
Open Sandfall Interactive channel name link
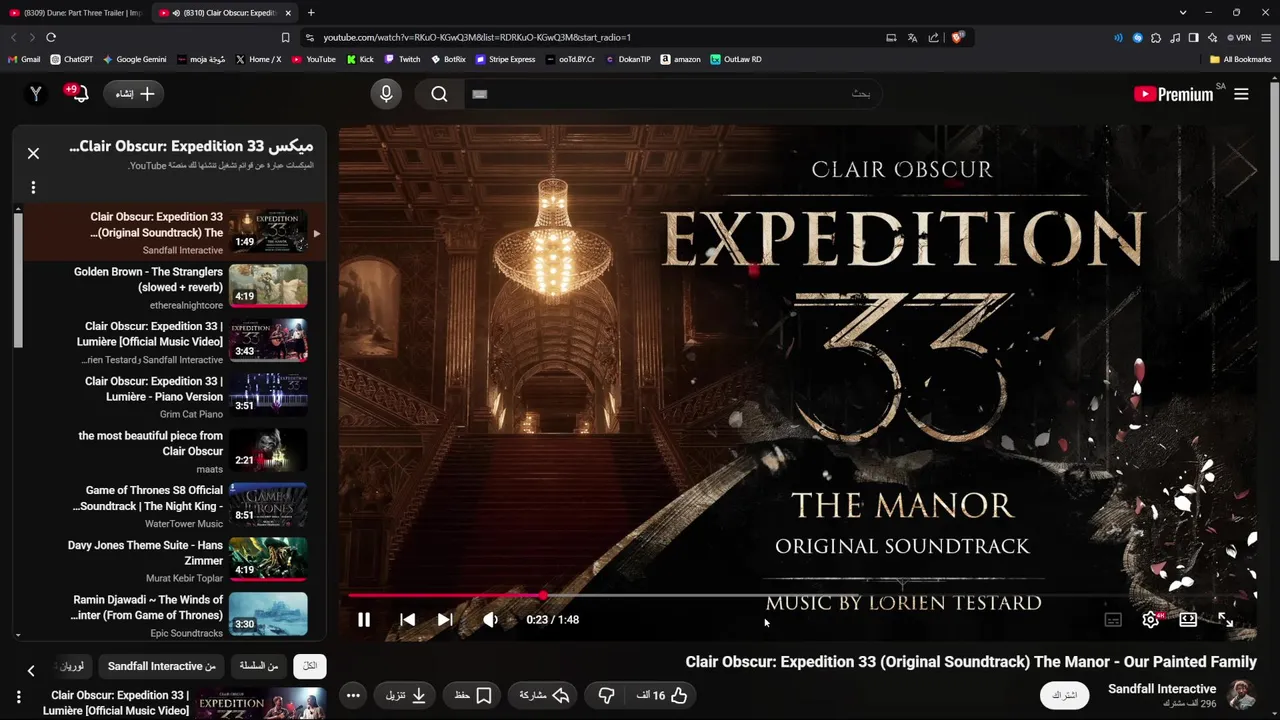click(1162, 689)
